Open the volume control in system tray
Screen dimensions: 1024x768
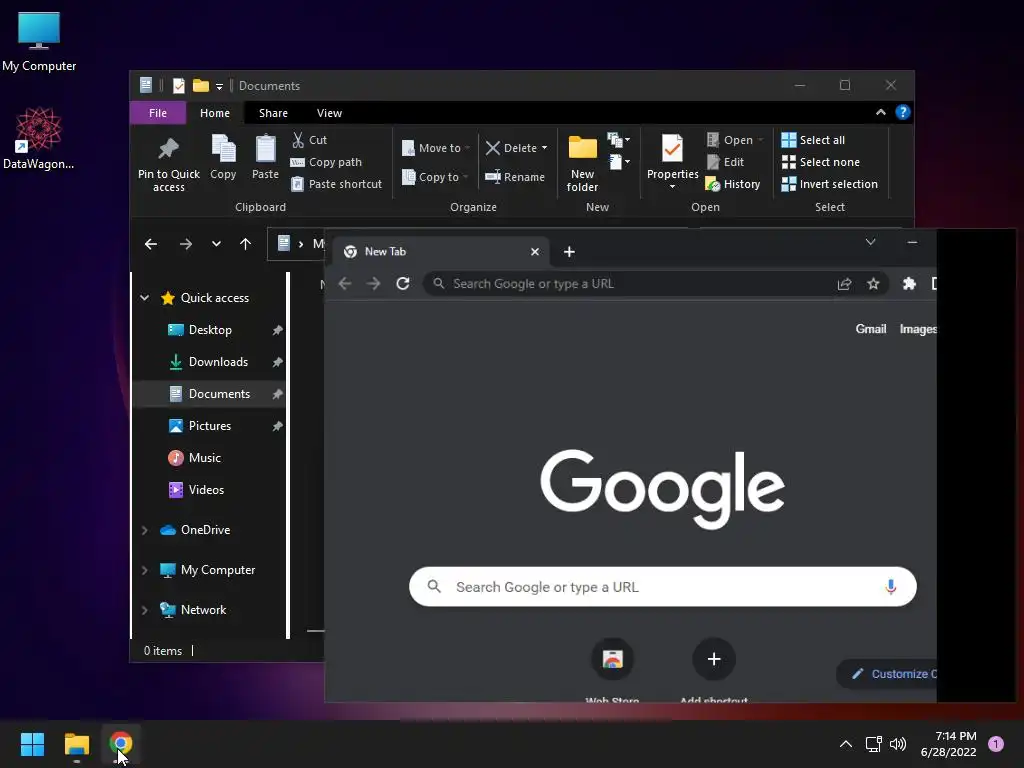pyautogui.click(x=898, y=744)
